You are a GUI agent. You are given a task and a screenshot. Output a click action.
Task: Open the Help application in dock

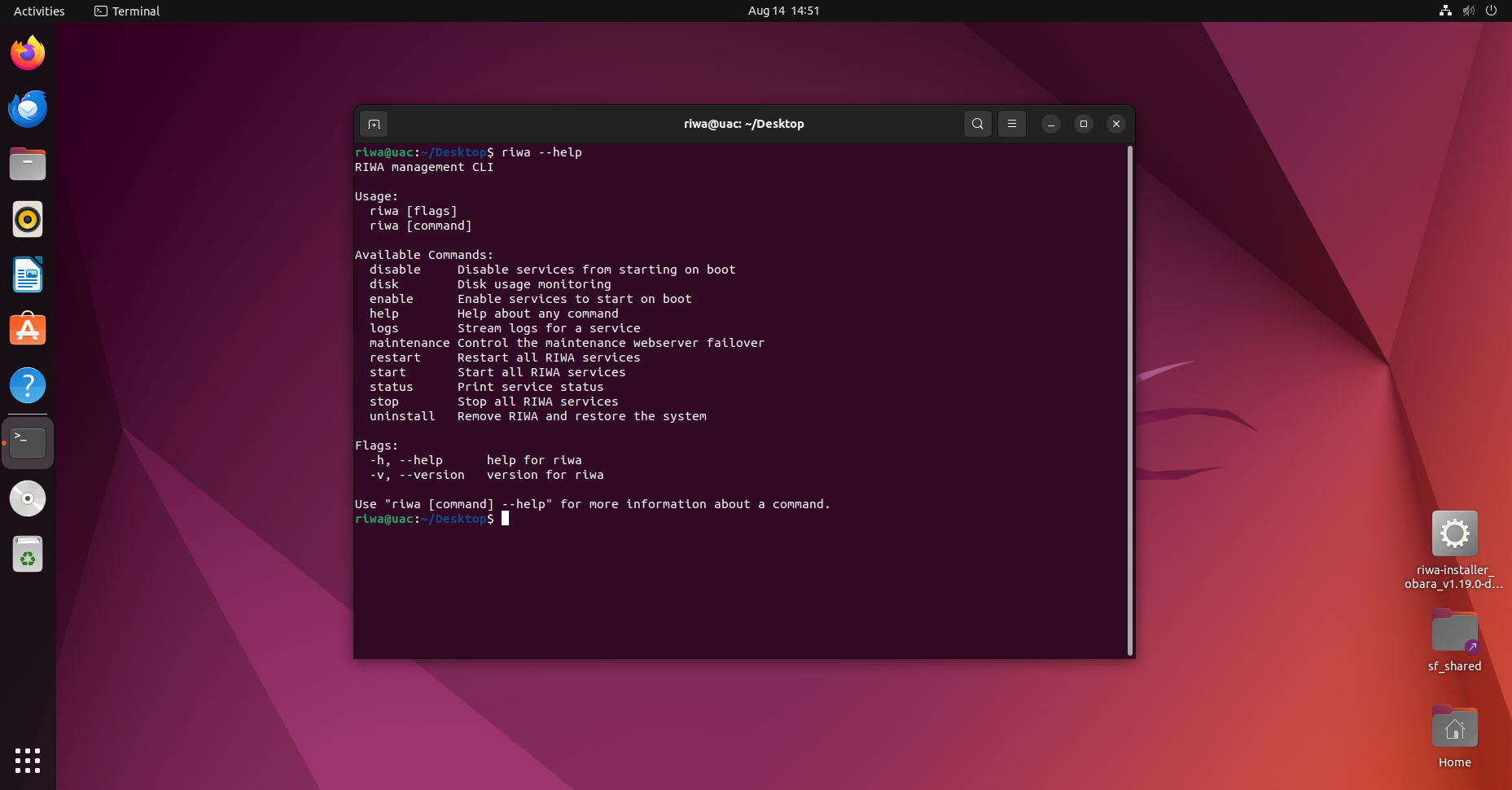click(x=28, y=386)
